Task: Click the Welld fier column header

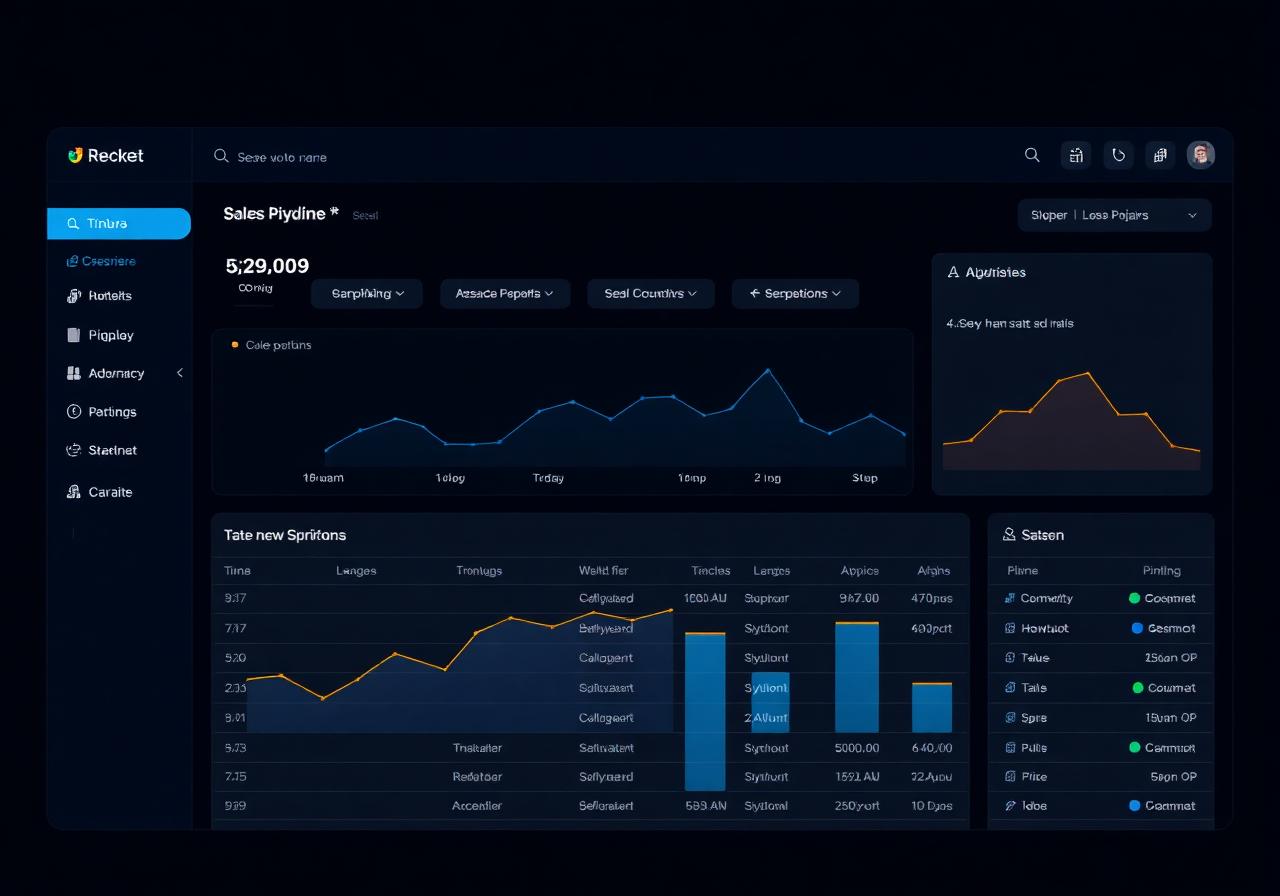Action: point(603,571)
